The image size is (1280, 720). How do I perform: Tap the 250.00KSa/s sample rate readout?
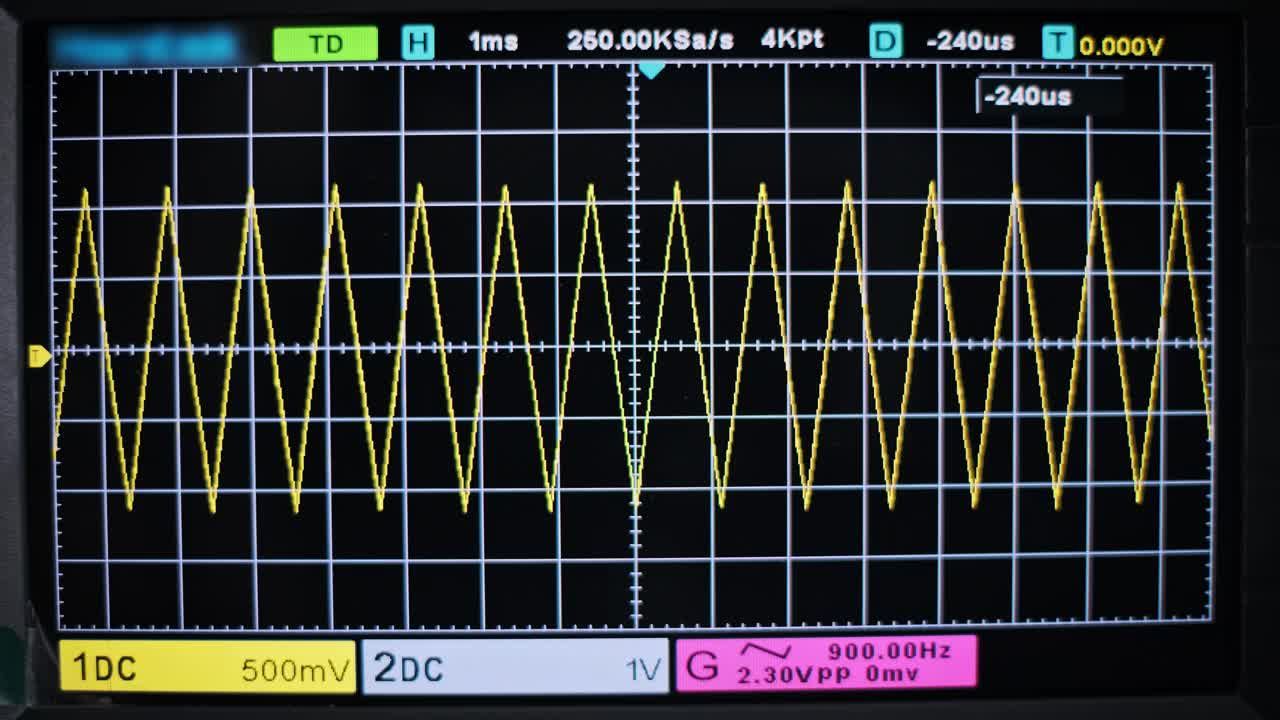point(650,41)
